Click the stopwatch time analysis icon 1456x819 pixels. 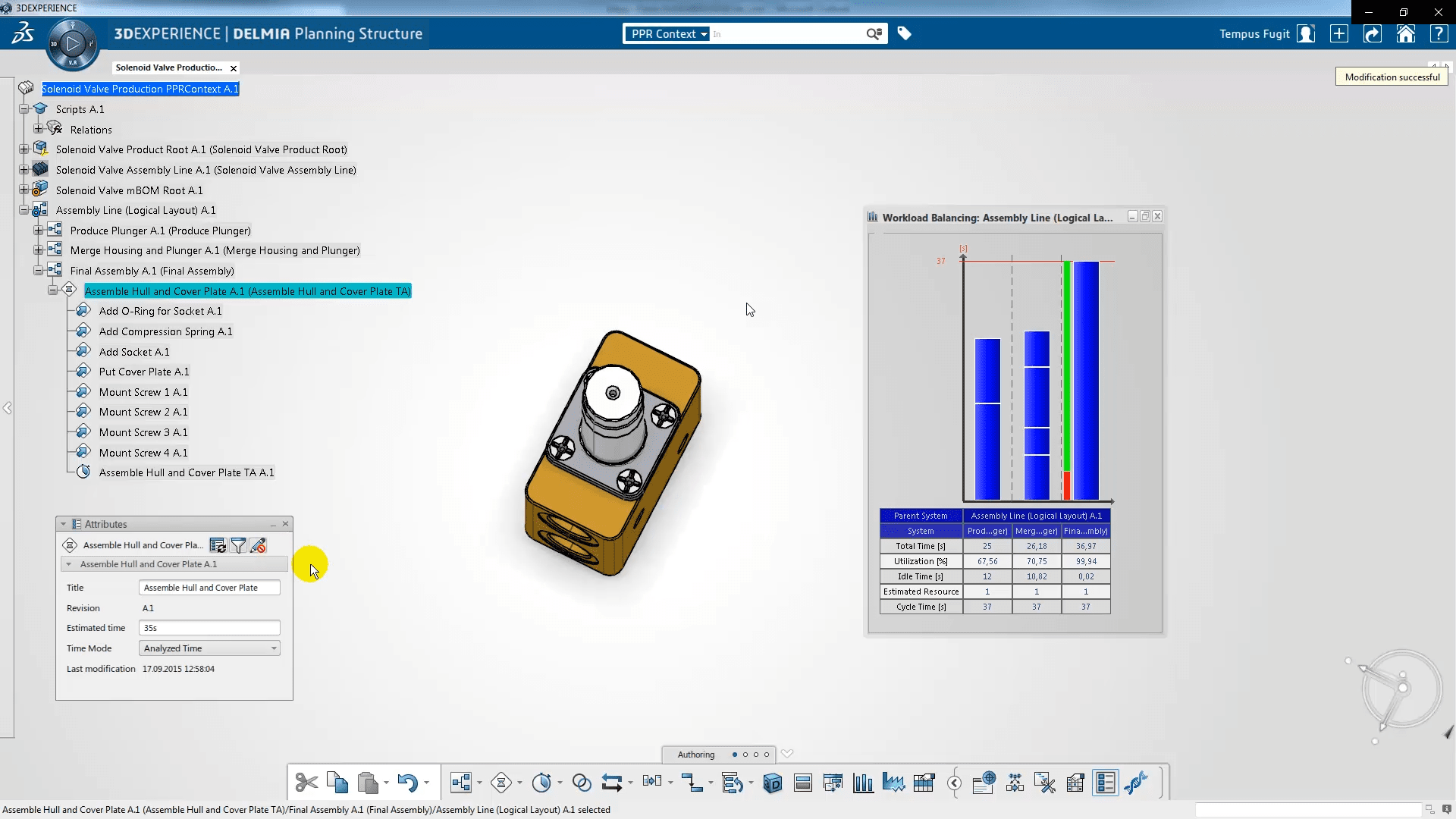tap(541, 783)
